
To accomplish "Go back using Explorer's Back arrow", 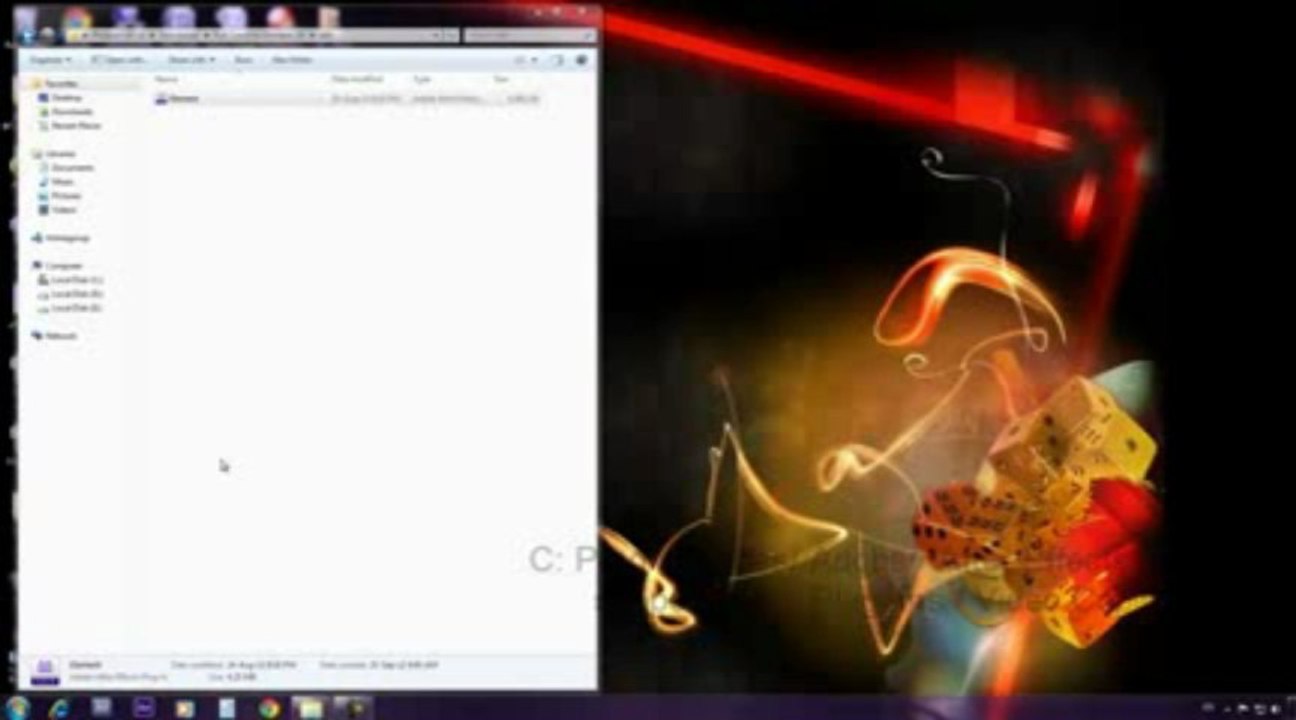I will [27, 35].
